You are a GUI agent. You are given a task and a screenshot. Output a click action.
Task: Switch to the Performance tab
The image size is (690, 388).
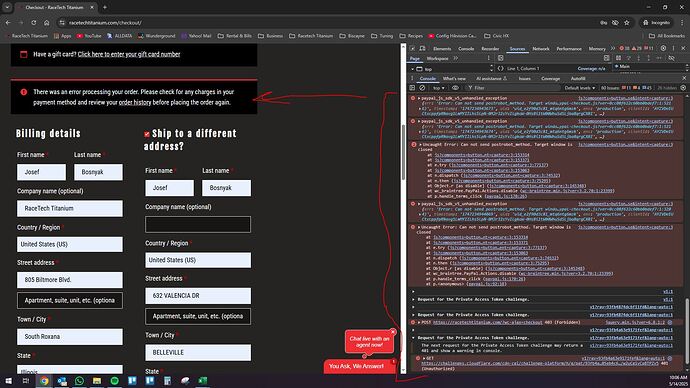[569, 49]
